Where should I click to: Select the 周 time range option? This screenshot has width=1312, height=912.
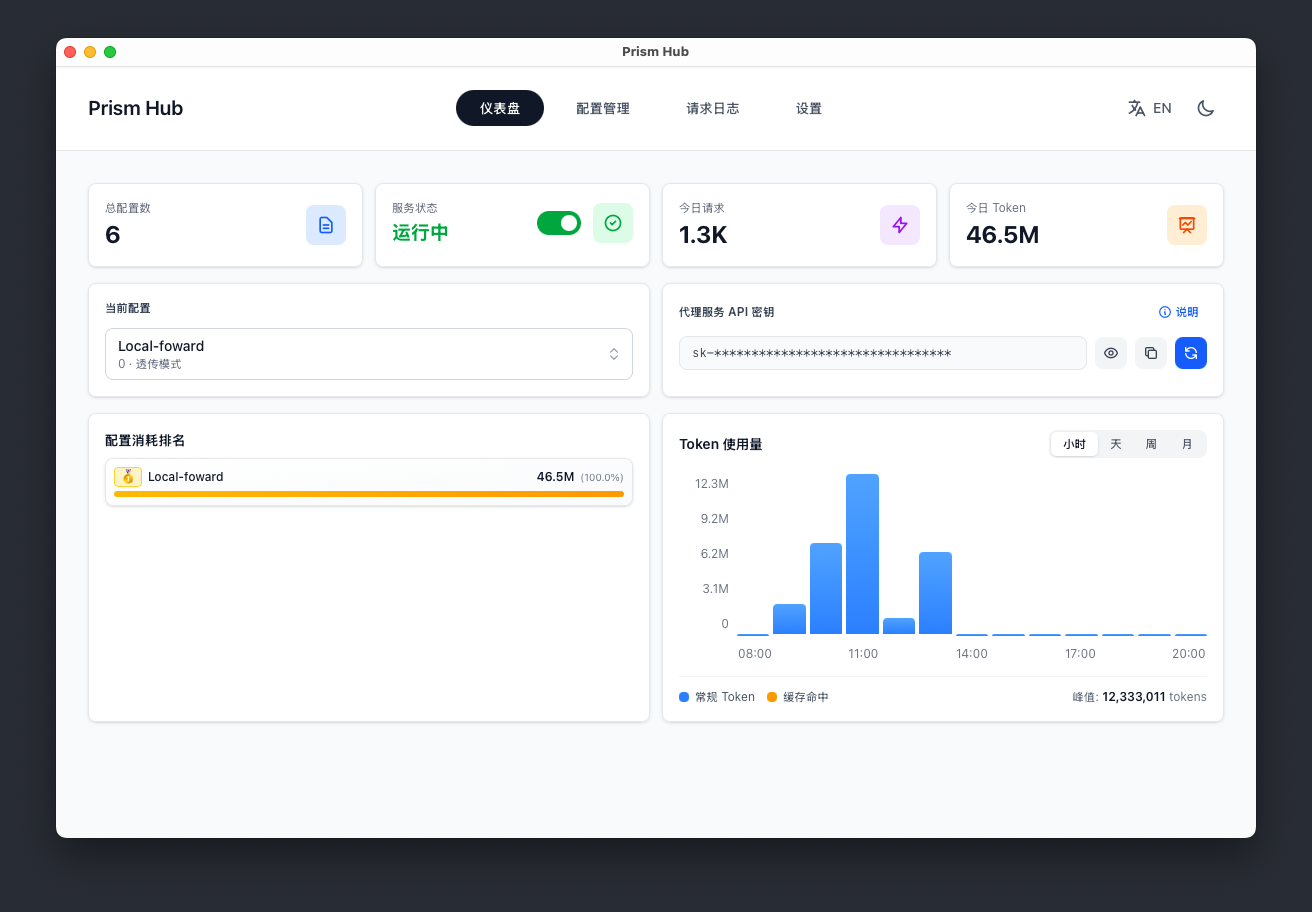click(1151, 444)
